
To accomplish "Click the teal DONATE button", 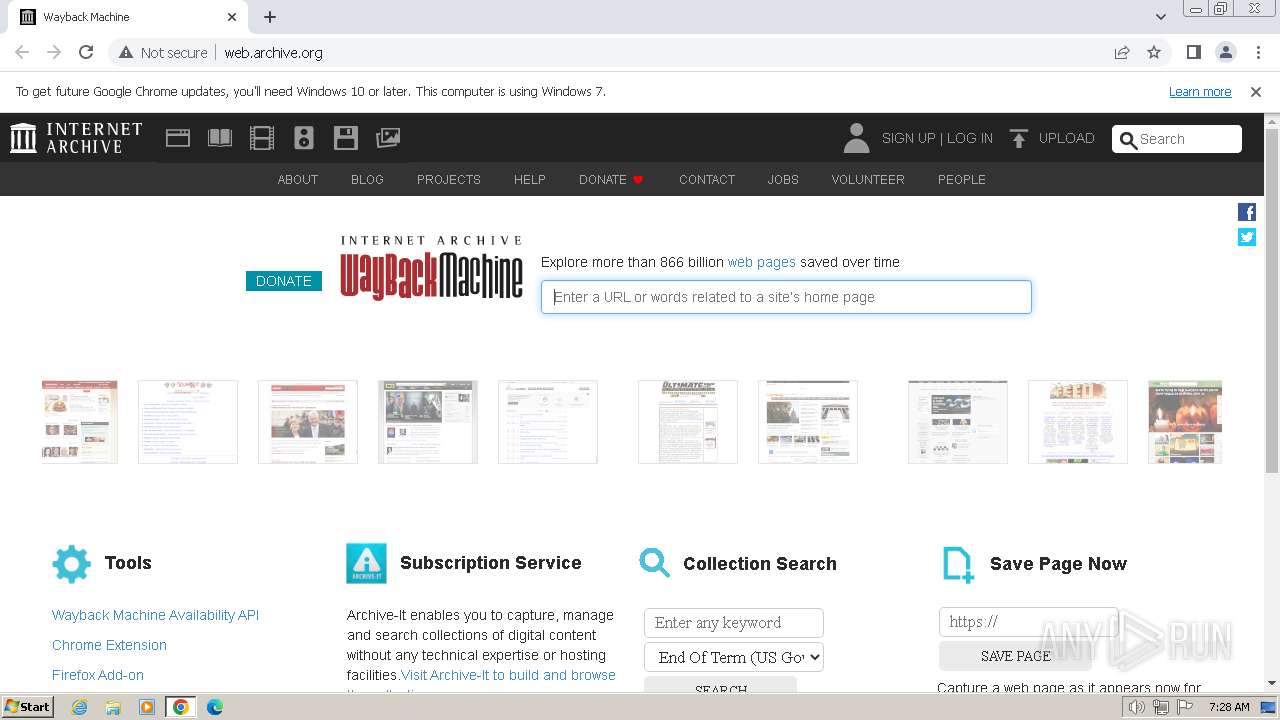I will [284, 281].
